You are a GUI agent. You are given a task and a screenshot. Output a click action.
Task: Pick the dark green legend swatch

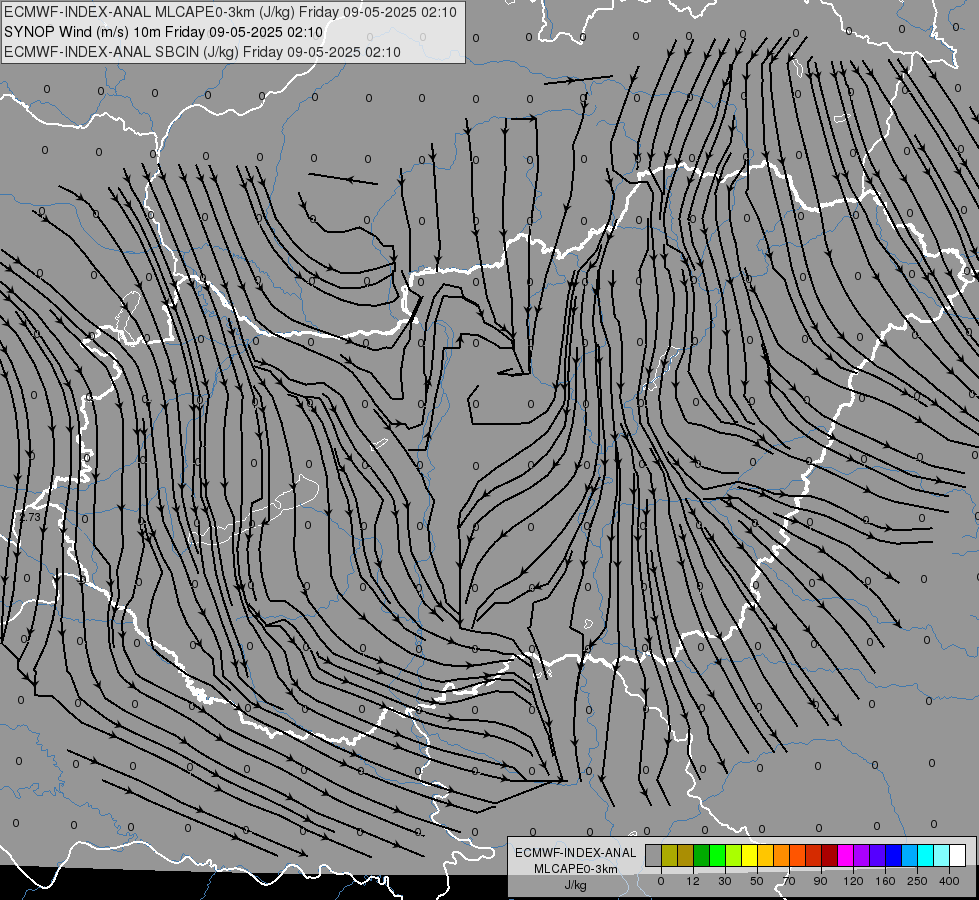(701, 856)
